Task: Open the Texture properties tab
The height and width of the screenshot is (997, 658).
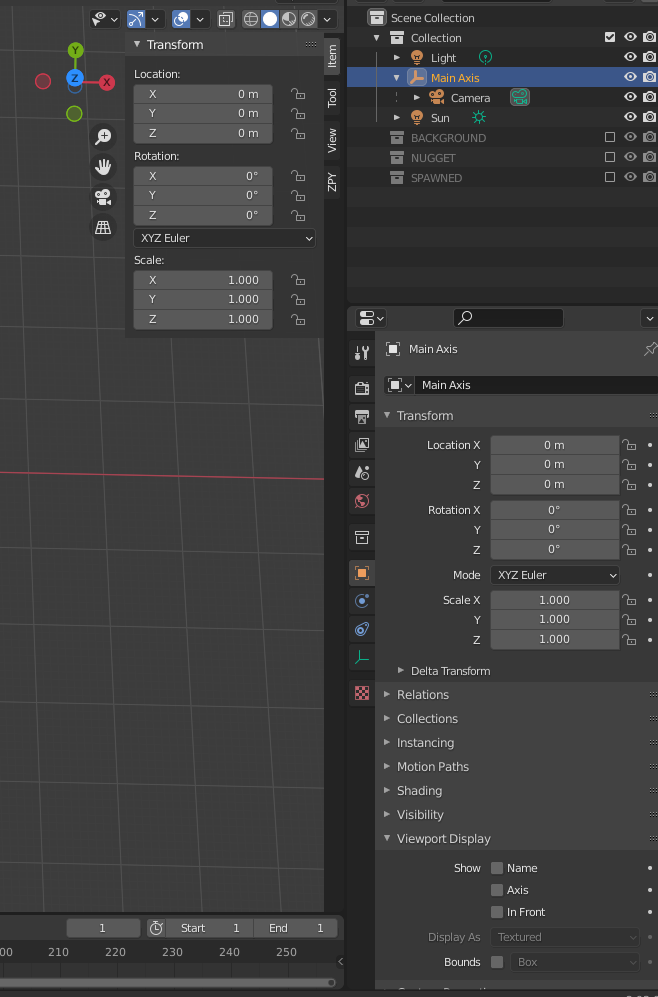Action: 362,692
